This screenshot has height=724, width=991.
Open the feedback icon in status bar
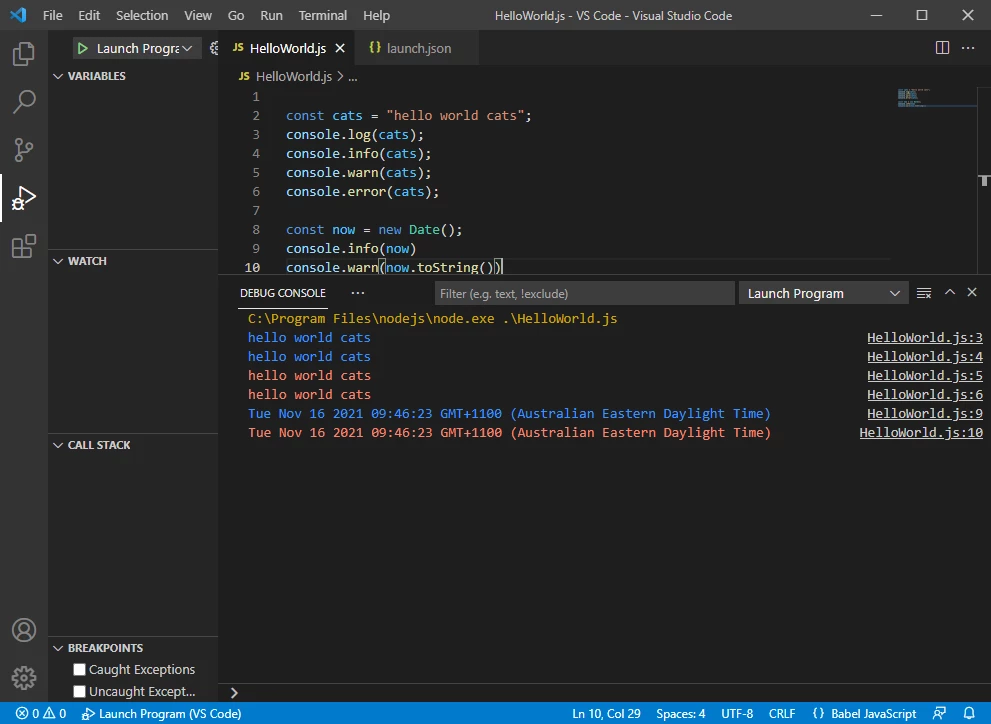pyautogui.click(x=939, y=713)
